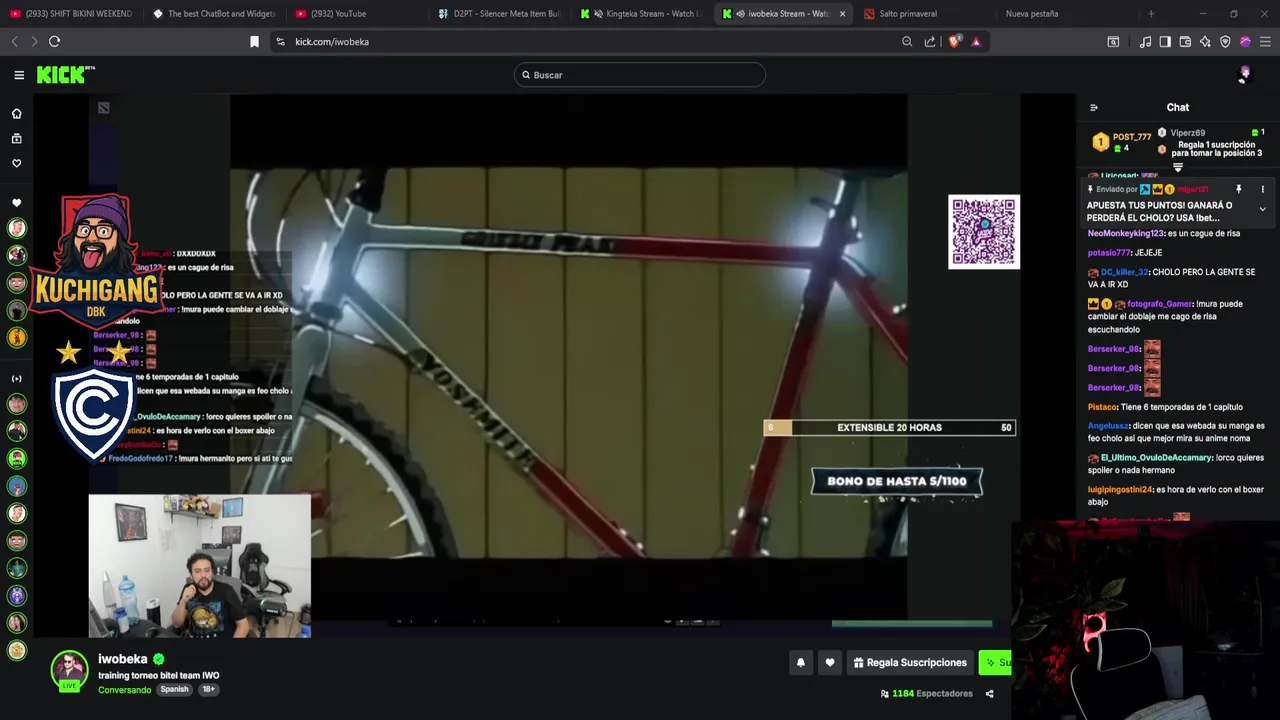Switch to D2PT Silencer Meta Item Build tab
This screenshot has width=1280, height=720.
[x=500, y=14]
